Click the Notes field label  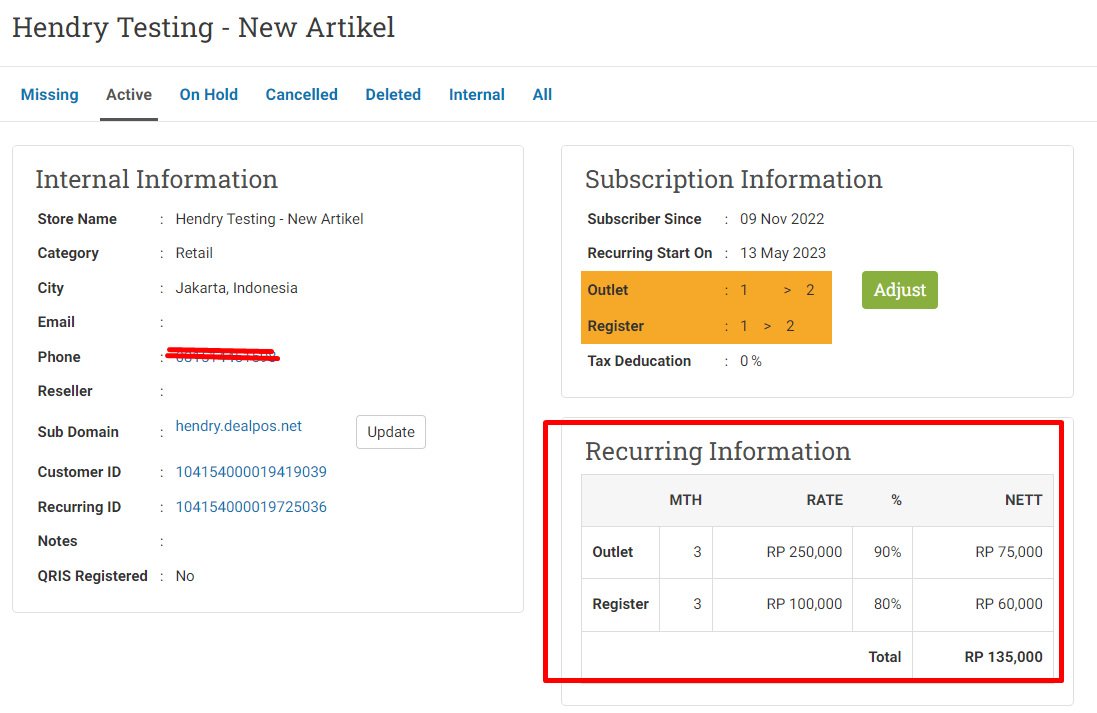click(57, 542)
